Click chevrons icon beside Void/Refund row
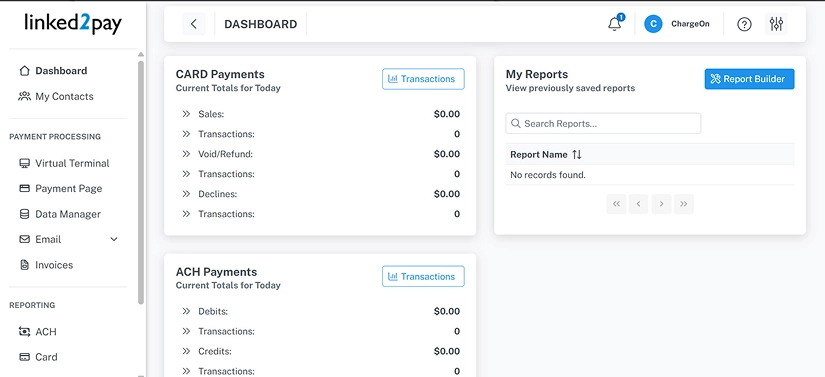Viewport: 825px width, 377px height. point(186,154)
